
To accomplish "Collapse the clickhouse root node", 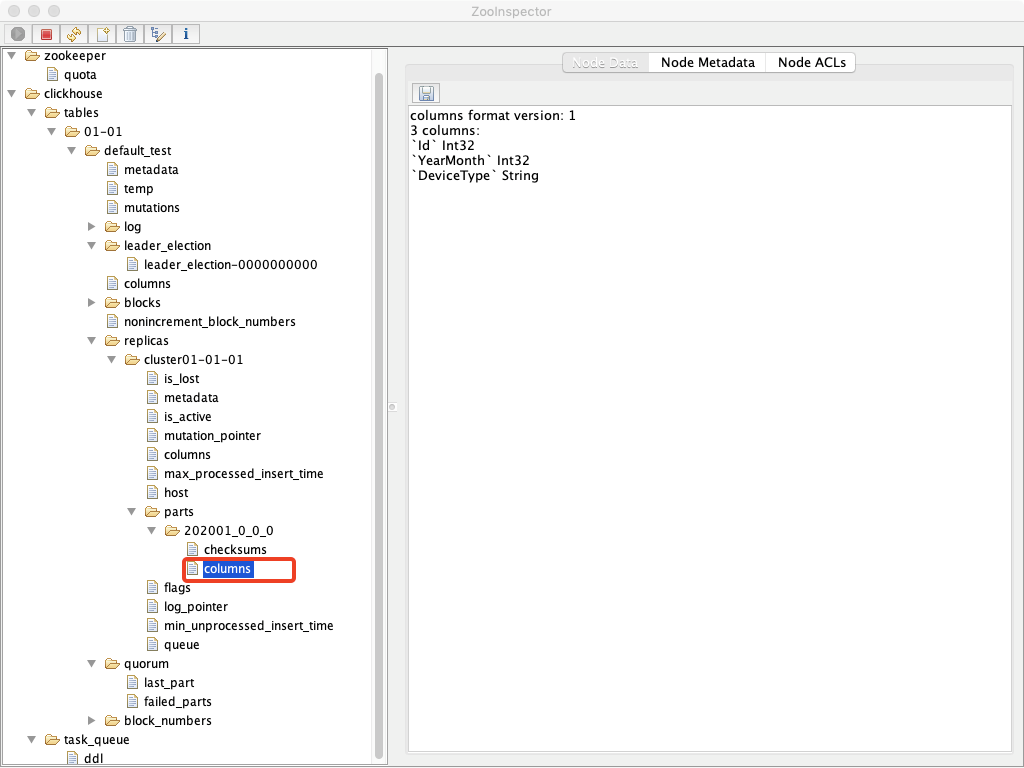I will coord(12,93).
